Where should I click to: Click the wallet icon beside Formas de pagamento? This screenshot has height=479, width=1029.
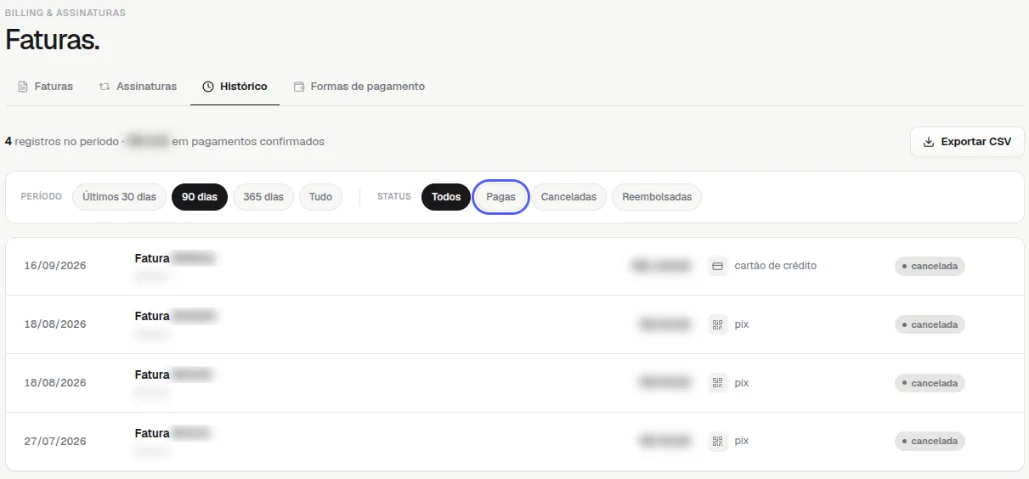coord(299,87)
